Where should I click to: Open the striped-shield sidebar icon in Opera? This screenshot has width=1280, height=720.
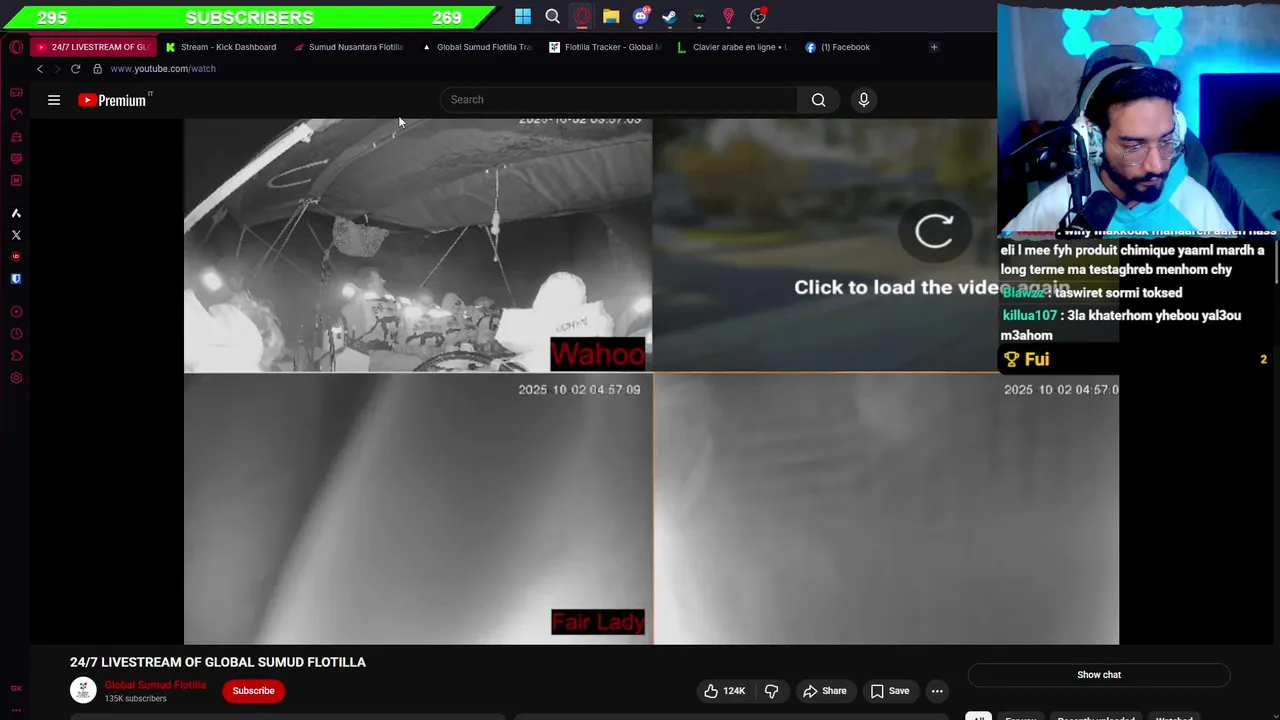(16, 158)
